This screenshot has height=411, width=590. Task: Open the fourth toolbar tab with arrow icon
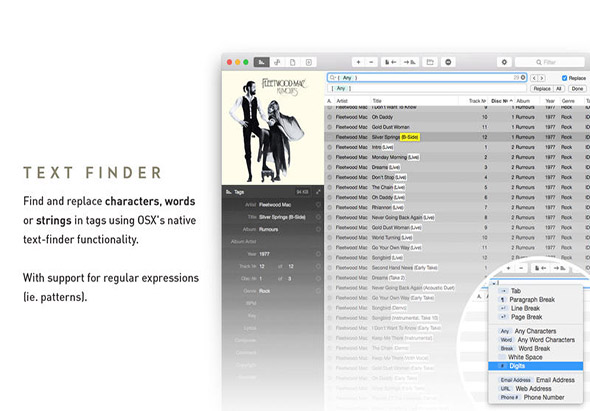click(309, 62)
